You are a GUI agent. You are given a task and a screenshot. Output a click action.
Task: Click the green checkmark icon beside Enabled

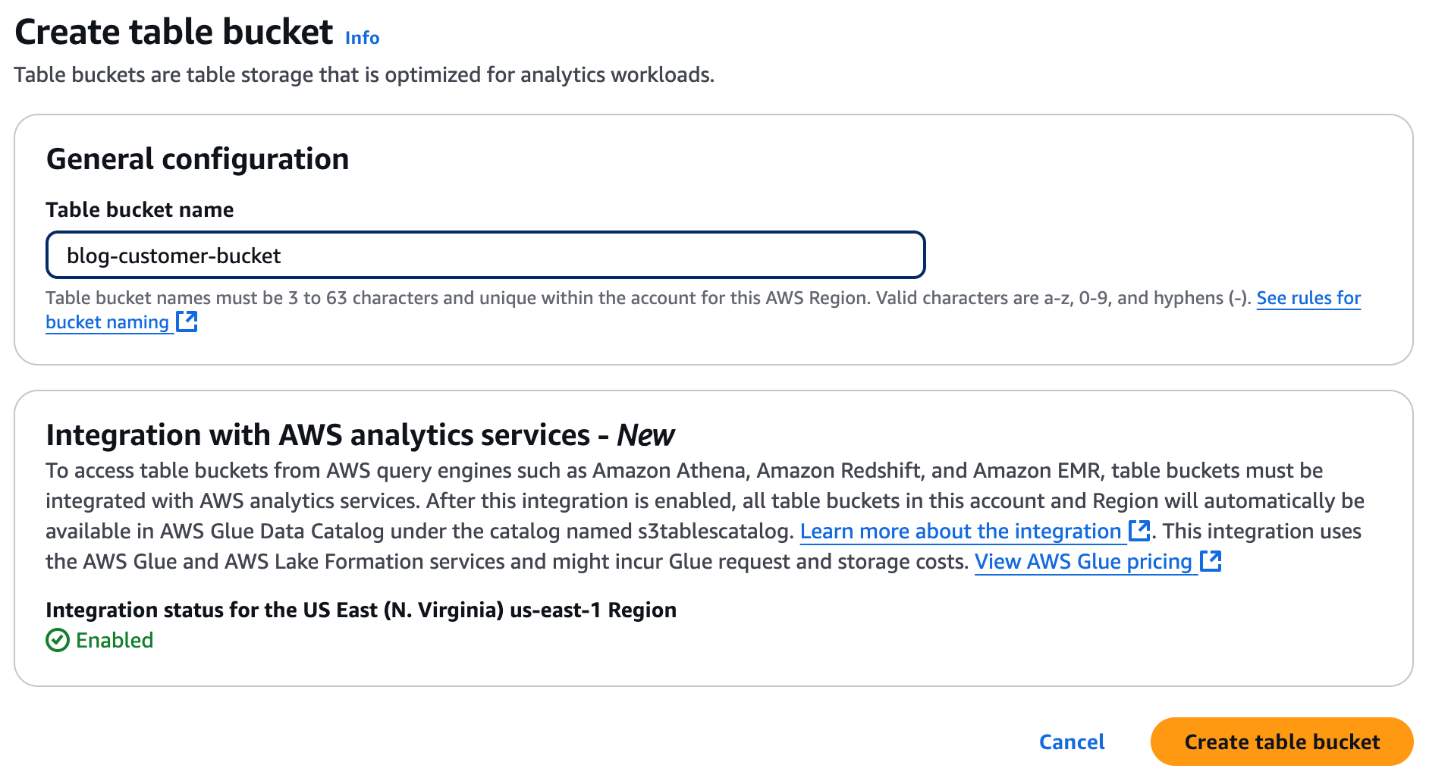click(58, 641)
